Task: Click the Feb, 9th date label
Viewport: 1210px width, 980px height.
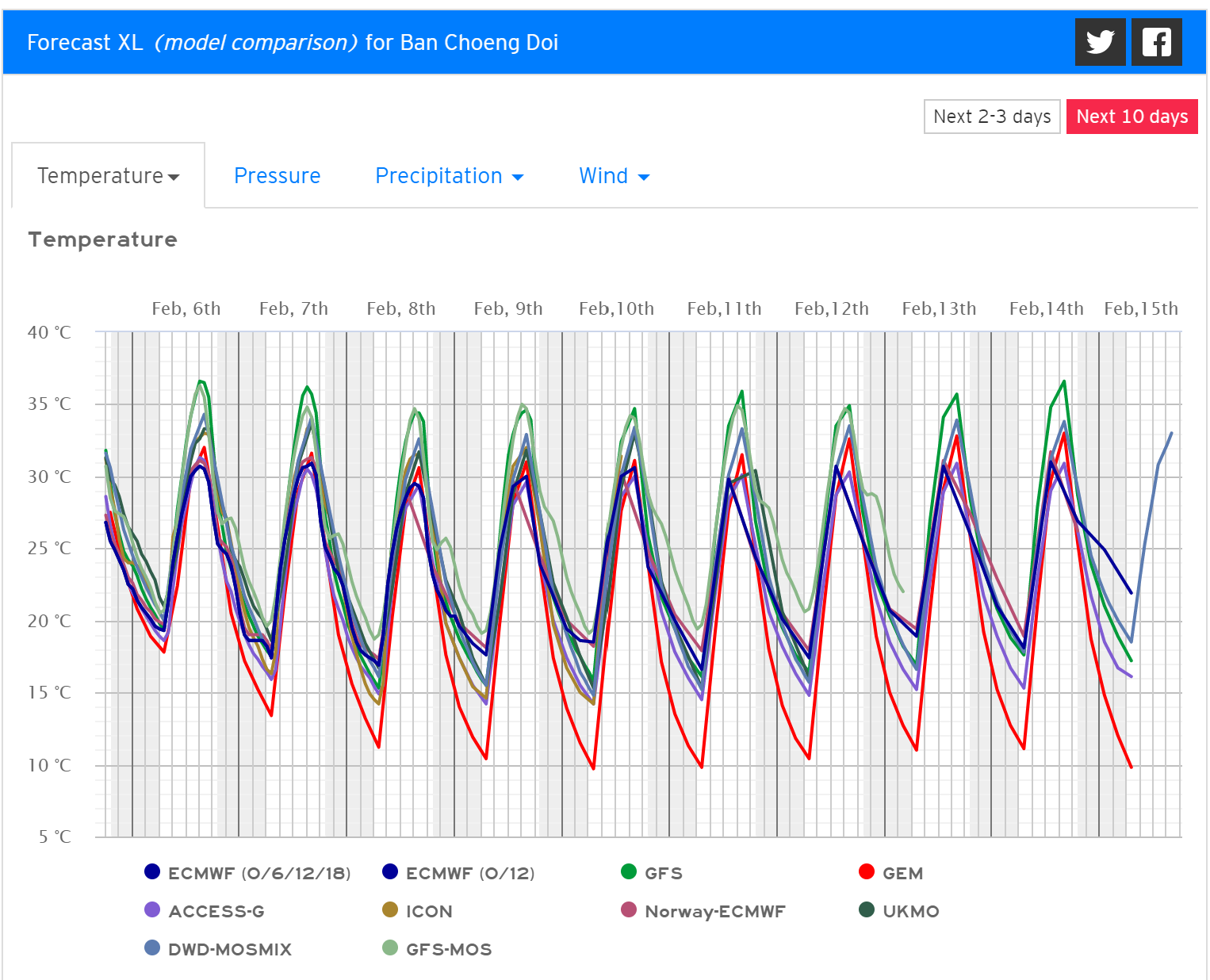Action: coord(508,309)
